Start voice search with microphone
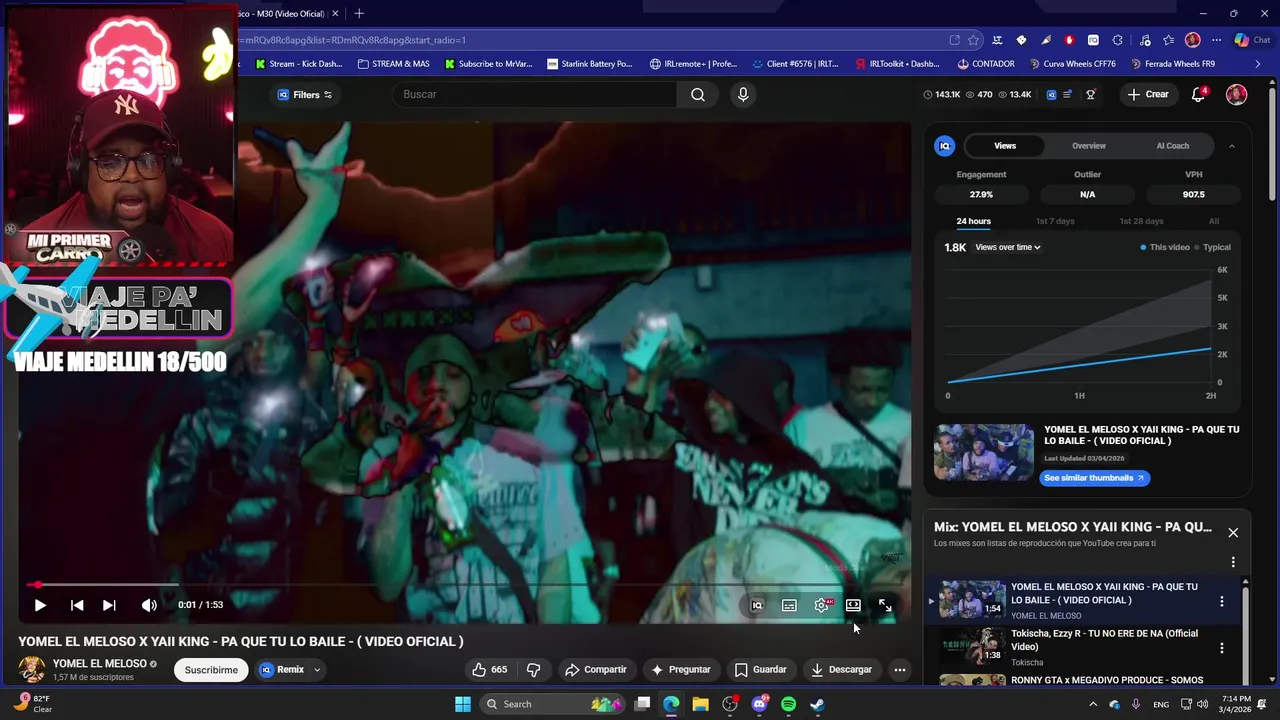 pos(742,94)
